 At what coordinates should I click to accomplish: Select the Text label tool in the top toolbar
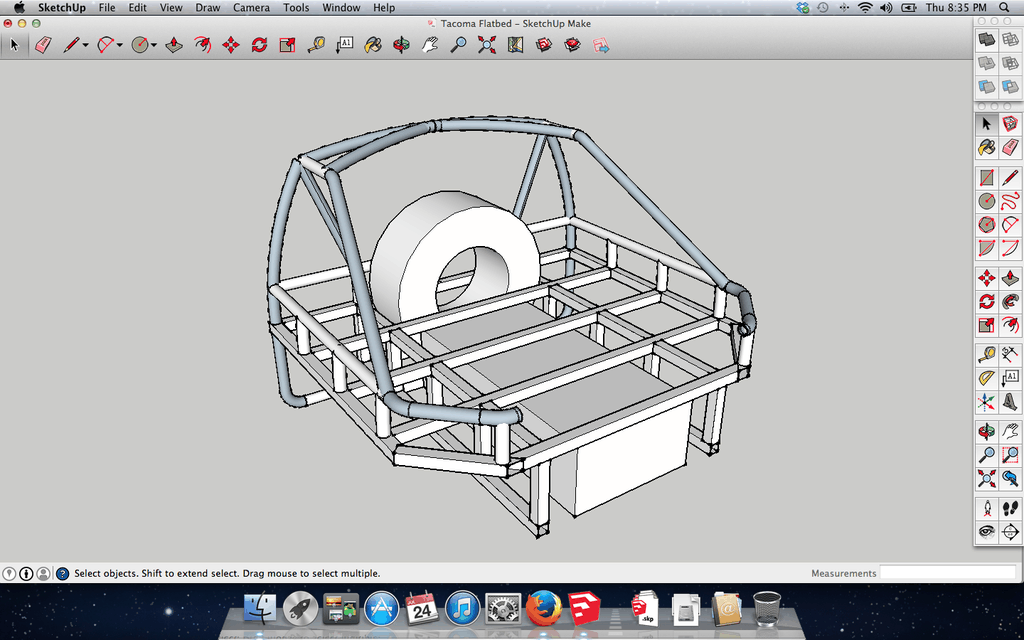click(x=345, y=45)
